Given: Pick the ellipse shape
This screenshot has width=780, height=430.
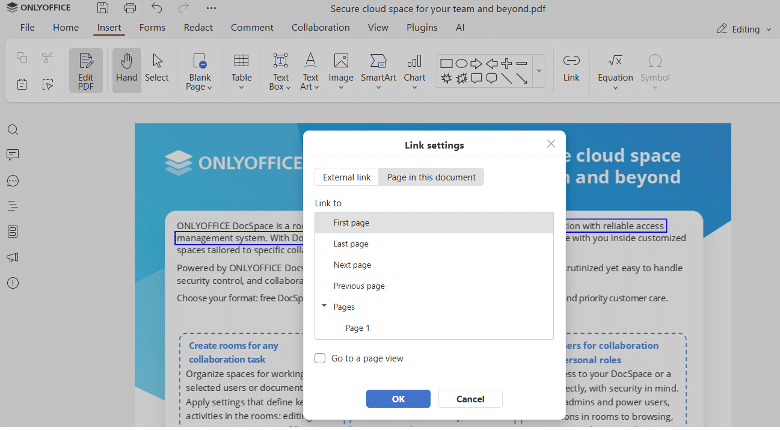Looking at the screenshot, I should (462, 63).
